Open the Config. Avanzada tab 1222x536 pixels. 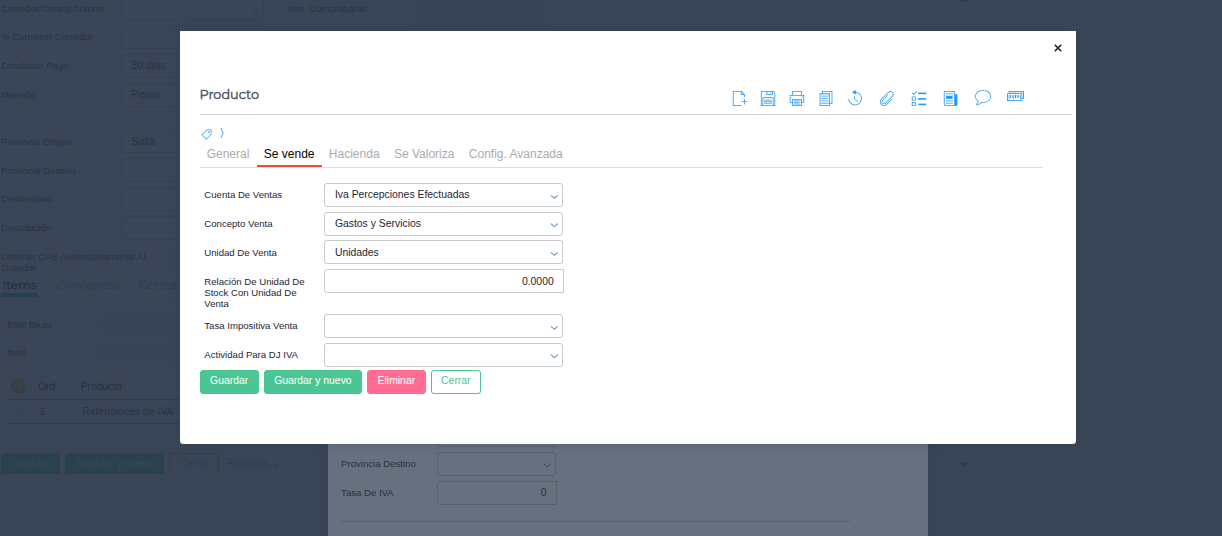coord(516,154)
